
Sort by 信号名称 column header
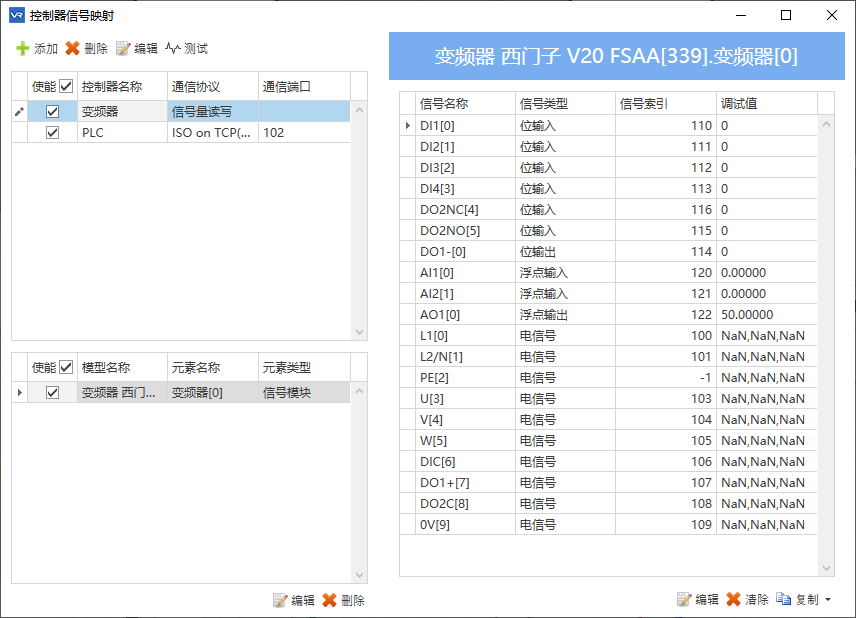pos(465,103)
